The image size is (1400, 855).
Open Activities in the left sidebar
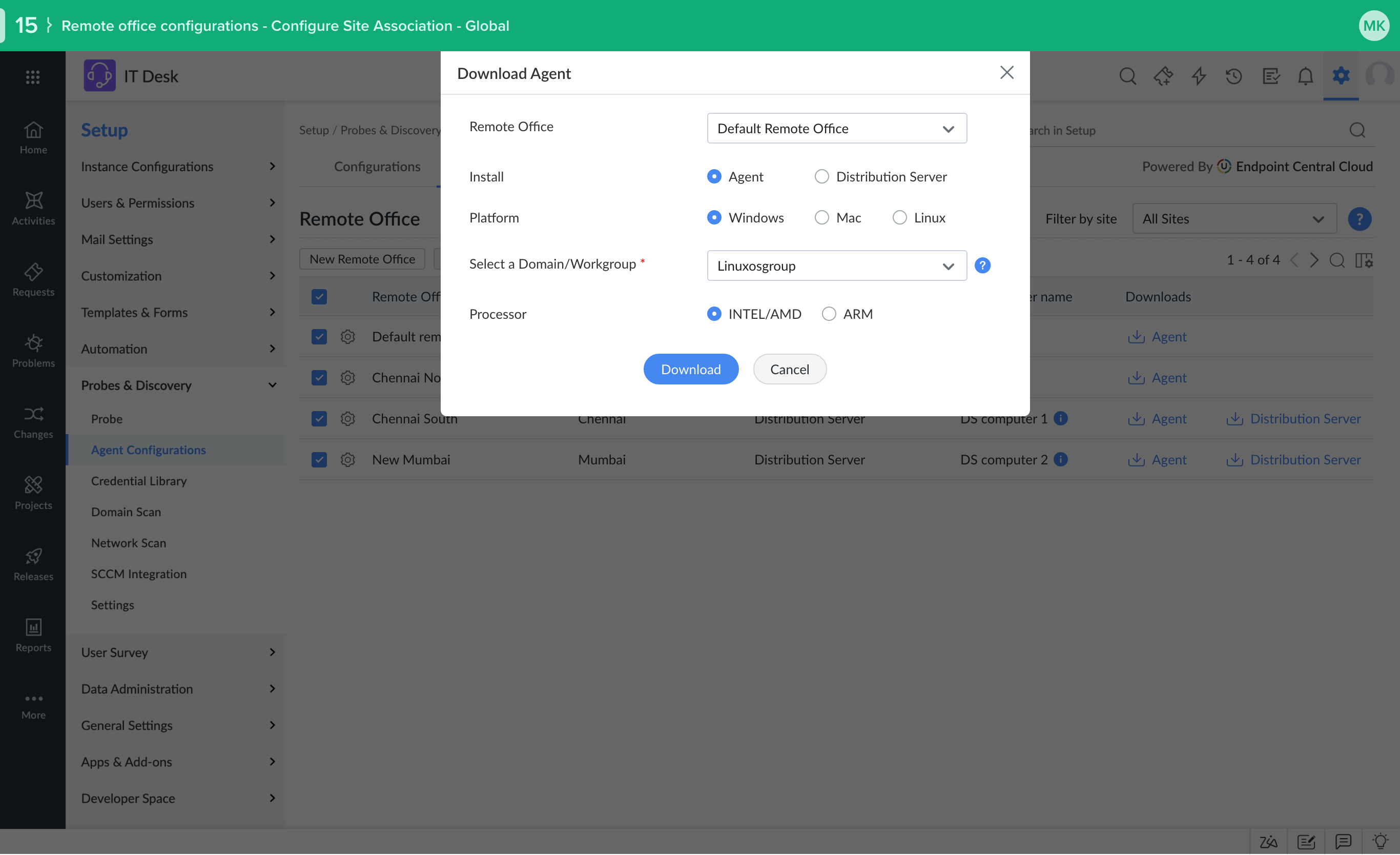pos(33,209)
